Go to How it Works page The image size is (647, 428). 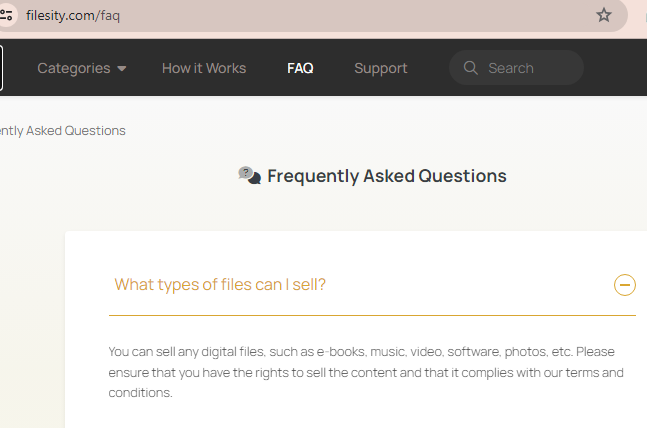(204, 68)
